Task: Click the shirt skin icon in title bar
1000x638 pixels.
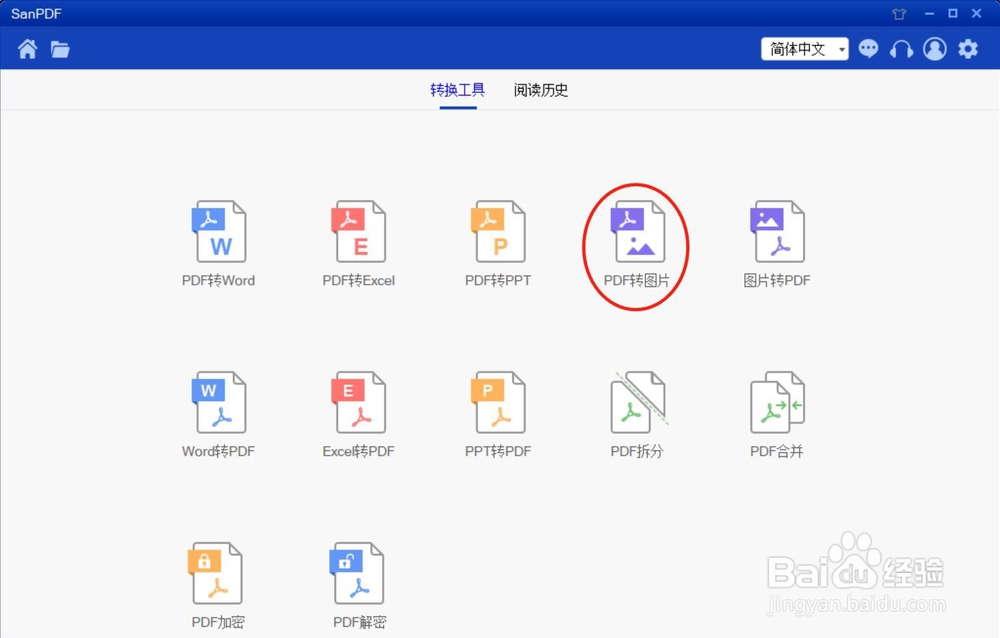Action: [899, 13]
